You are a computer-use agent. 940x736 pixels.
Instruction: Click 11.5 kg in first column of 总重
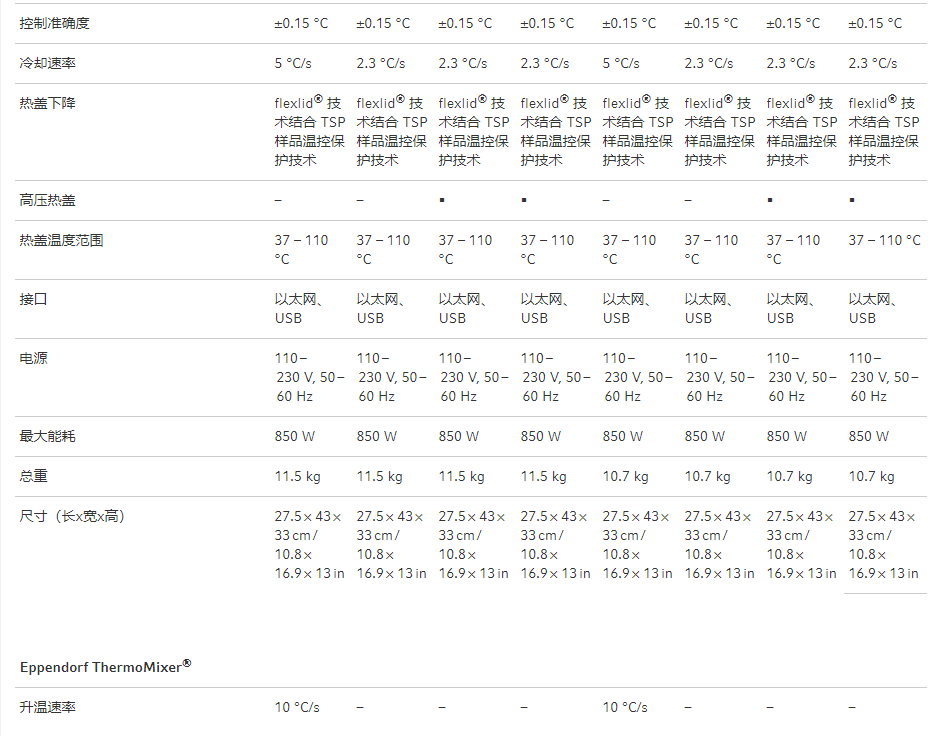tap(297, 476)
